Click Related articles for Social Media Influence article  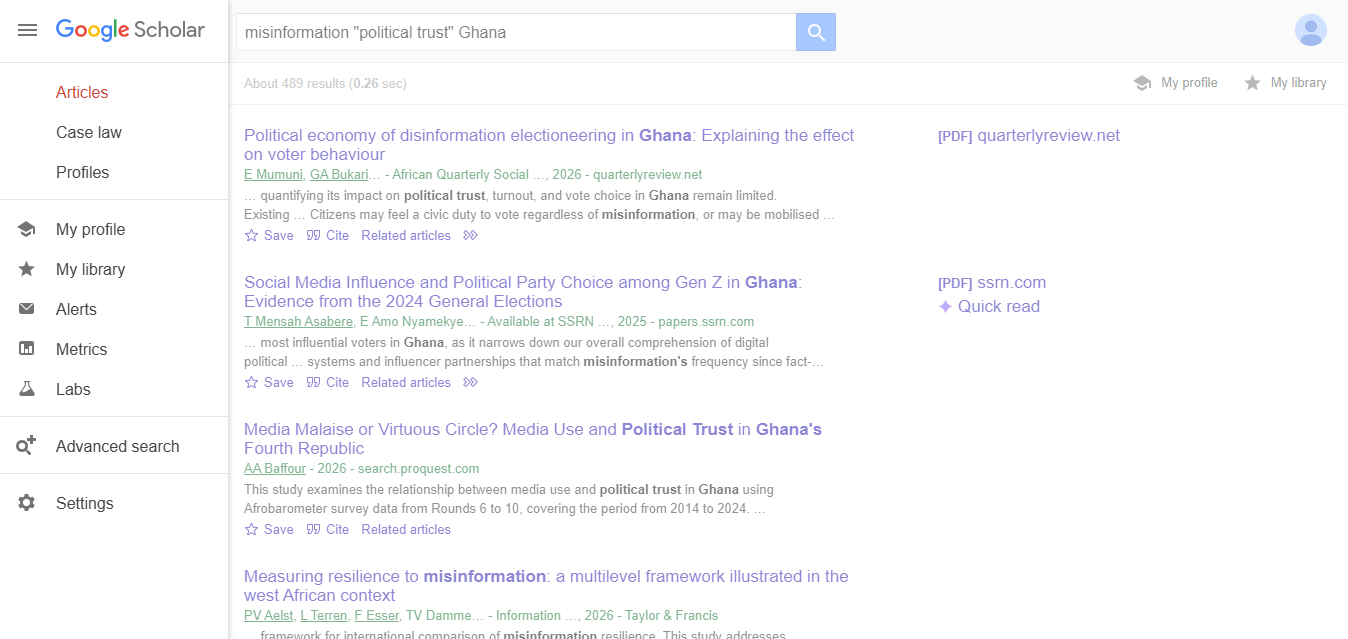click(406, 382)
